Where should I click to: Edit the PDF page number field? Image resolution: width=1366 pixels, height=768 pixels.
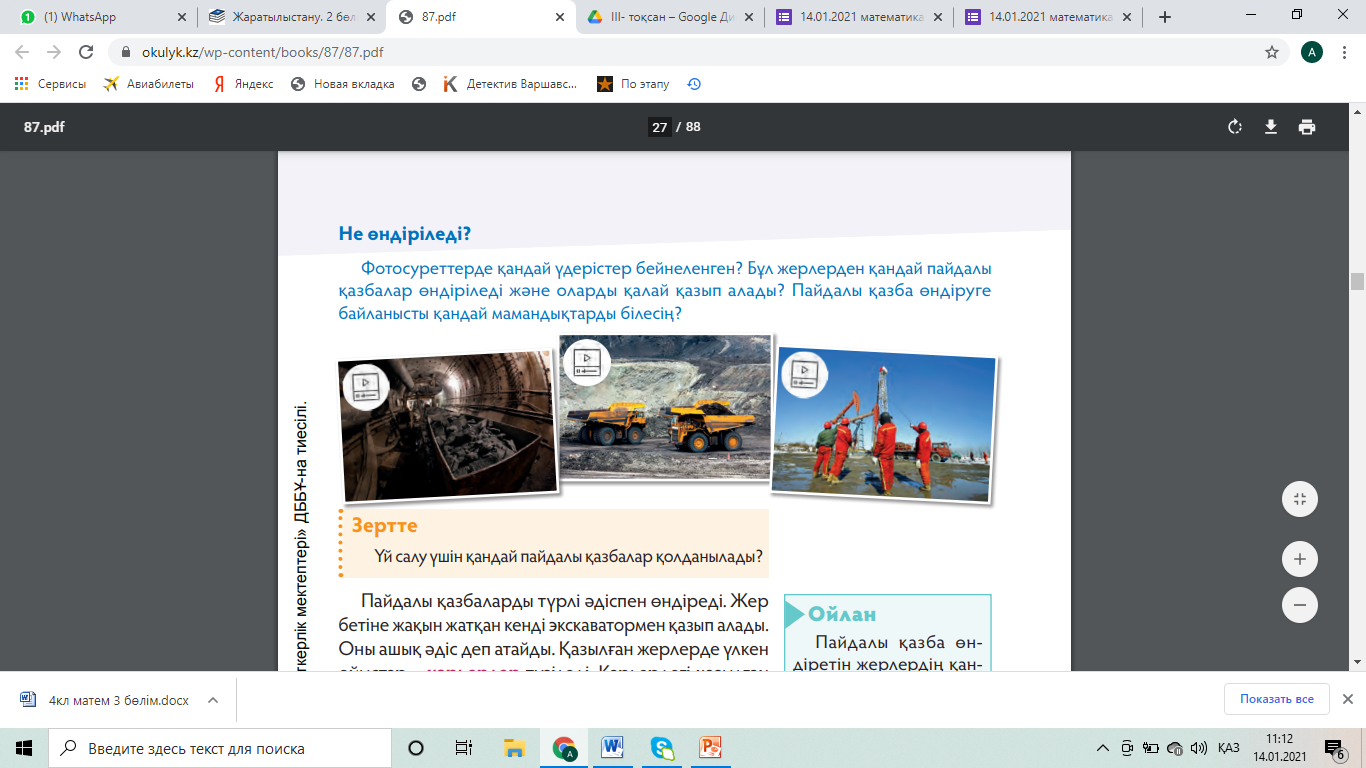tap(659, 127)
